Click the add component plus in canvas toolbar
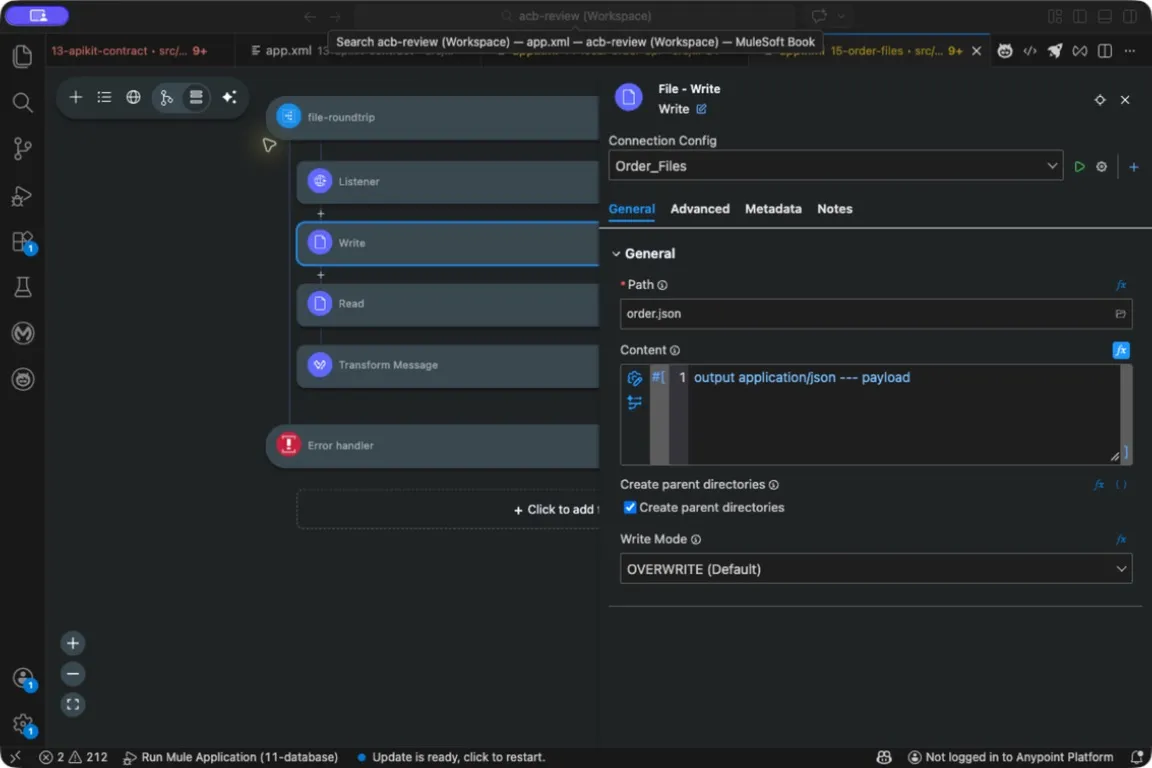This screenshot has width=1152, height=768. pos(76,97)
